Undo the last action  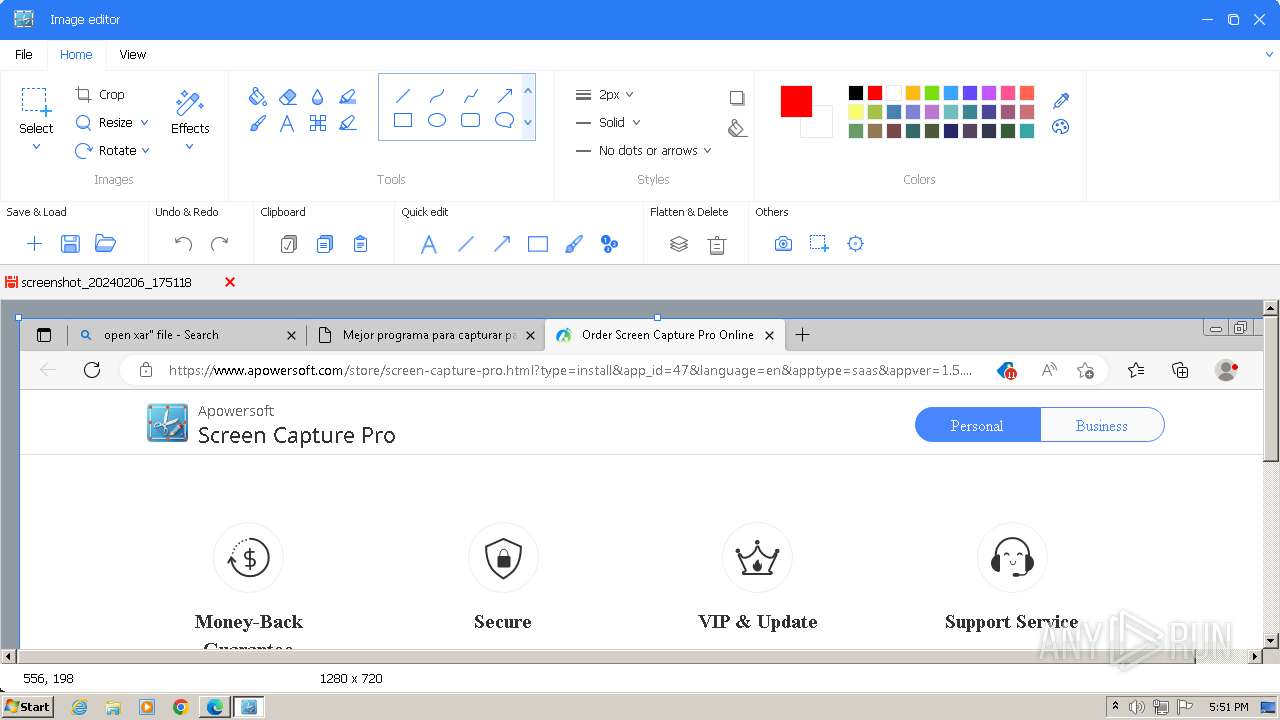pyautogui.click(x=183, y=244)
